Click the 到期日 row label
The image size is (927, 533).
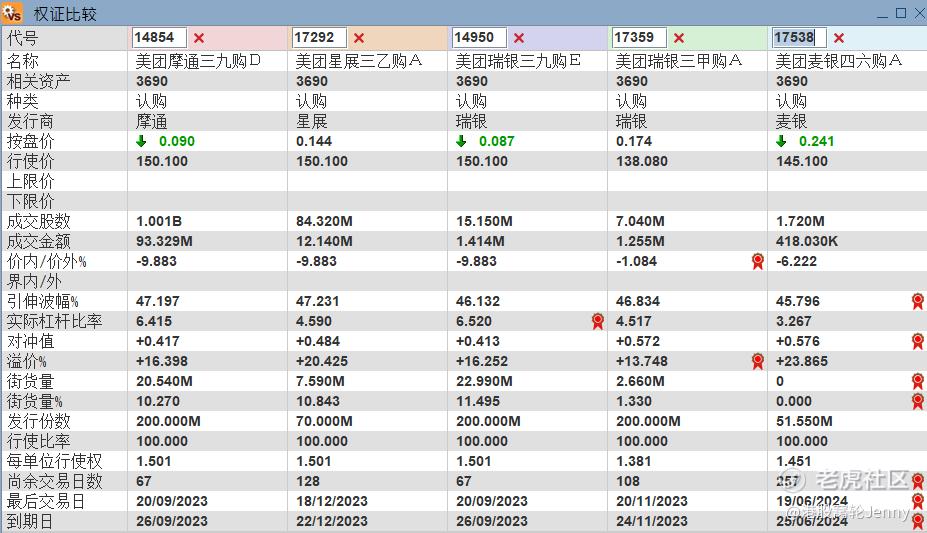tap(30, 522)
